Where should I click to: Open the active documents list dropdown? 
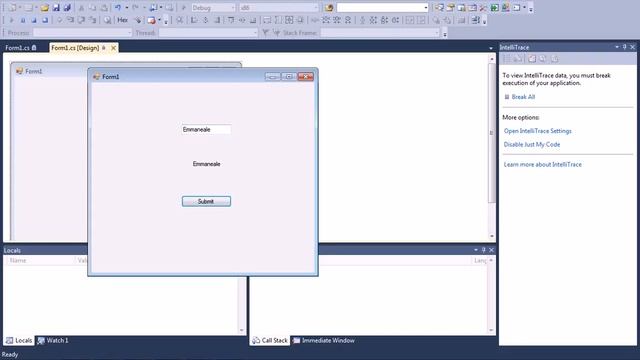pos(491,48)
